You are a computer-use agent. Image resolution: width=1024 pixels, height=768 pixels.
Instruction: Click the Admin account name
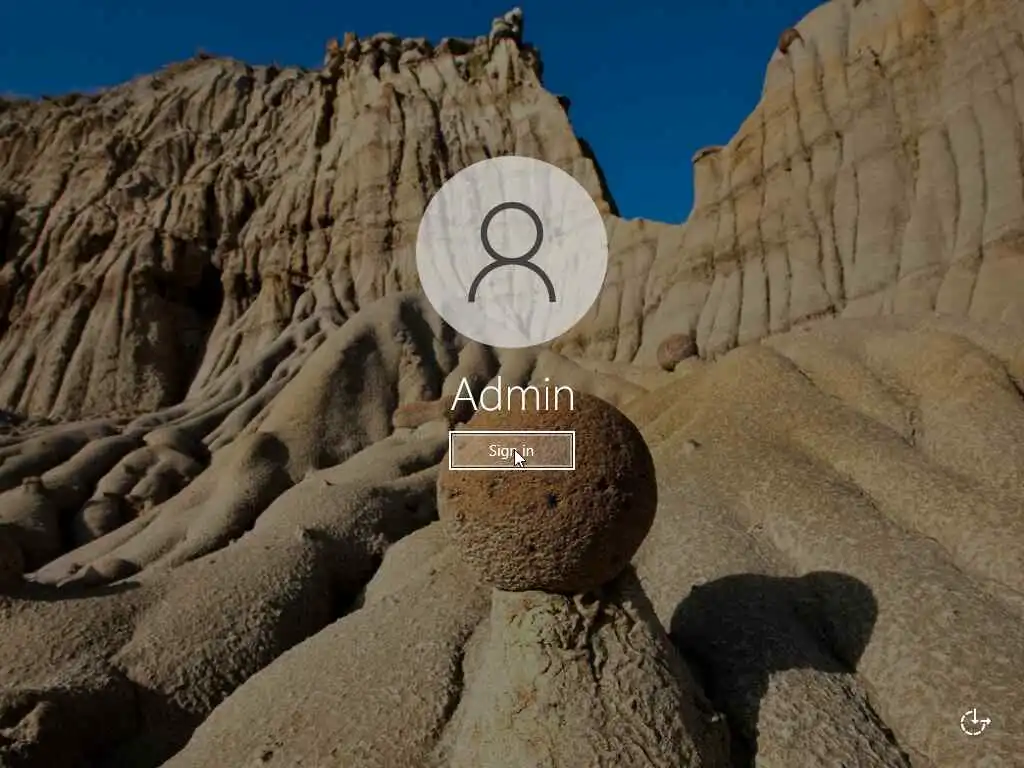point(513,394)
